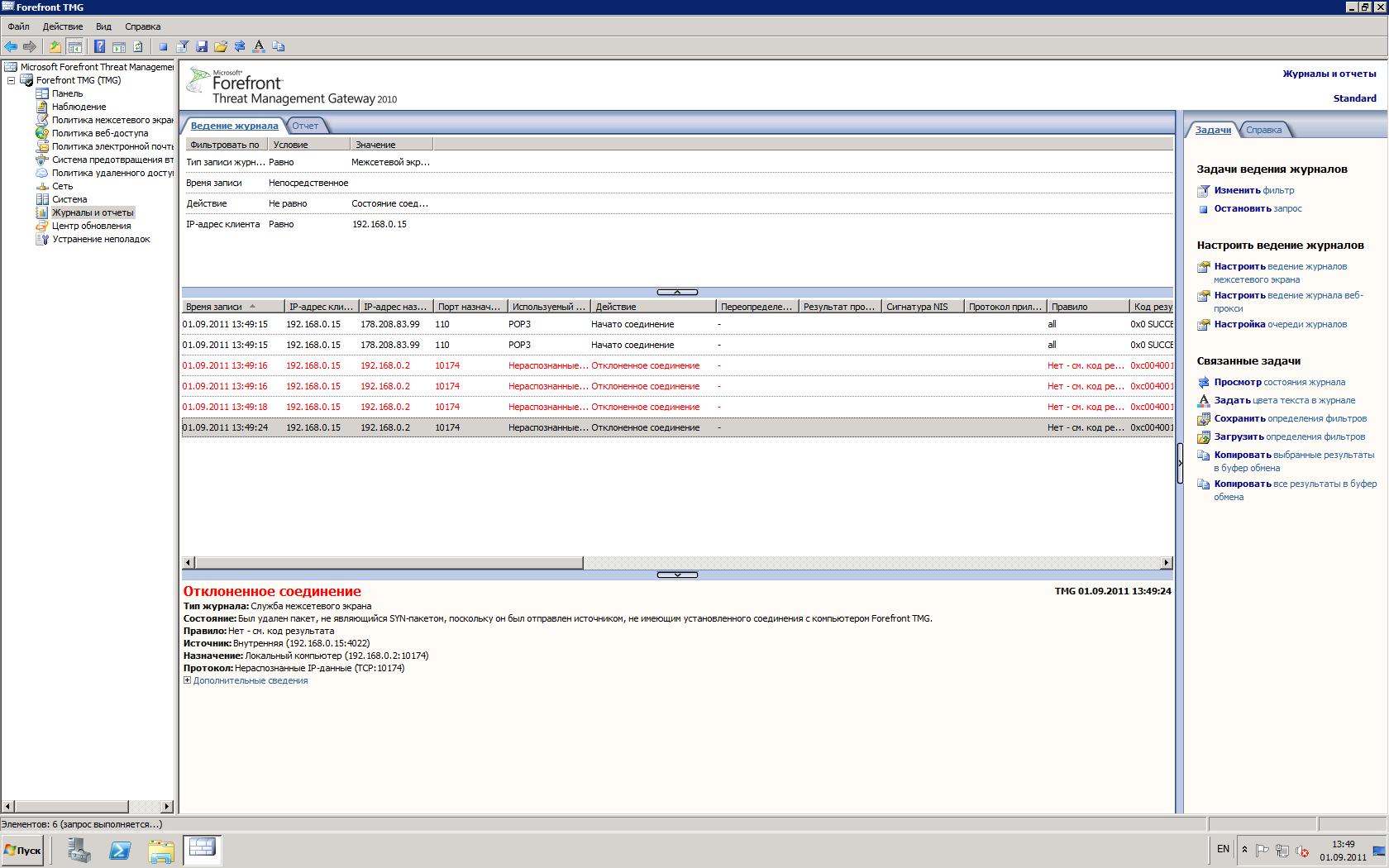
Task: Sort by Время записи column header
Action: coord(233,307)
